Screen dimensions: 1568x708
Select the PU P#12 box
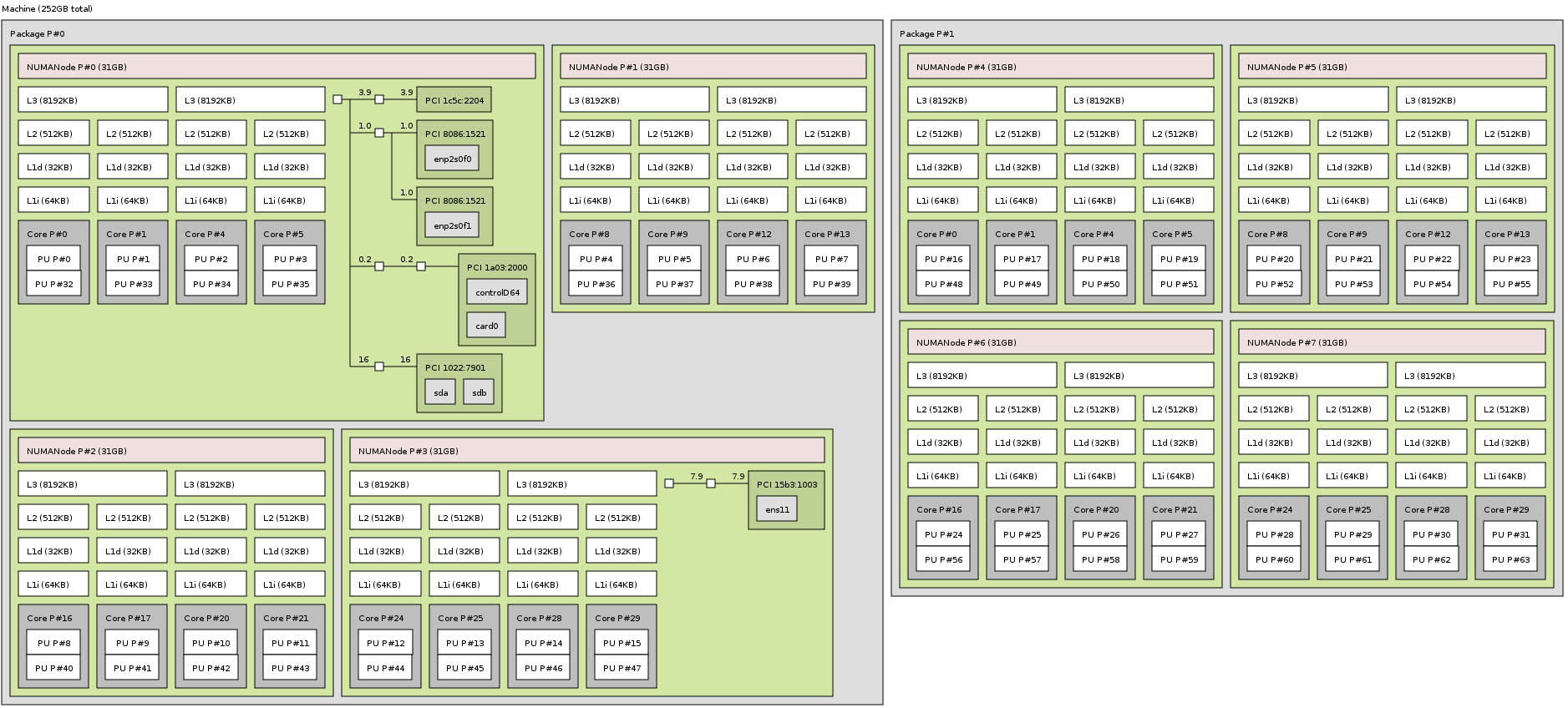point(385,643)
